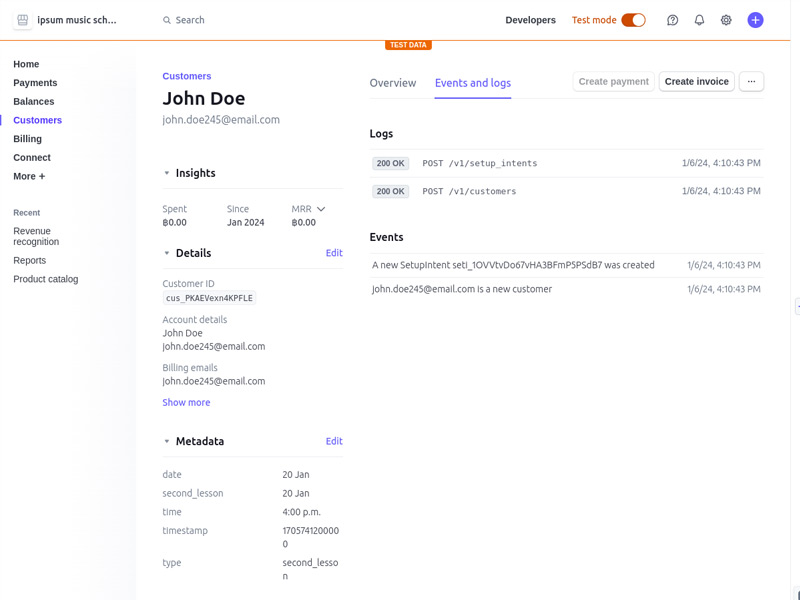This screenshot has height=600, width=800.
Task: Expand More in the sidebar
Action: click(29, 176)
